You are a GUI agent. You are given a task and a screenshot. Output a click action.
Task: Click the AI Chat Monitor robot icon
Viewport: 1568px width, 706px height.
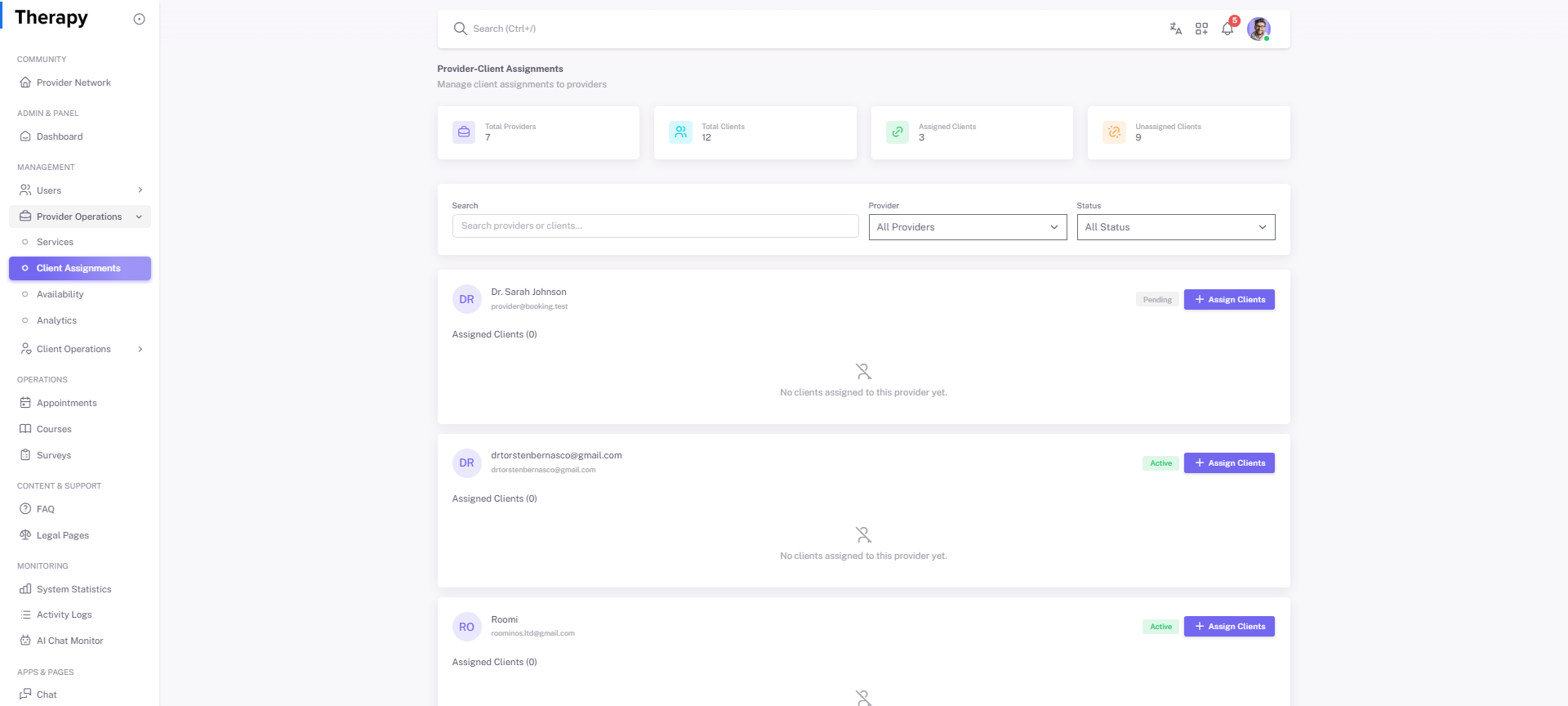(x=25, y=641)
